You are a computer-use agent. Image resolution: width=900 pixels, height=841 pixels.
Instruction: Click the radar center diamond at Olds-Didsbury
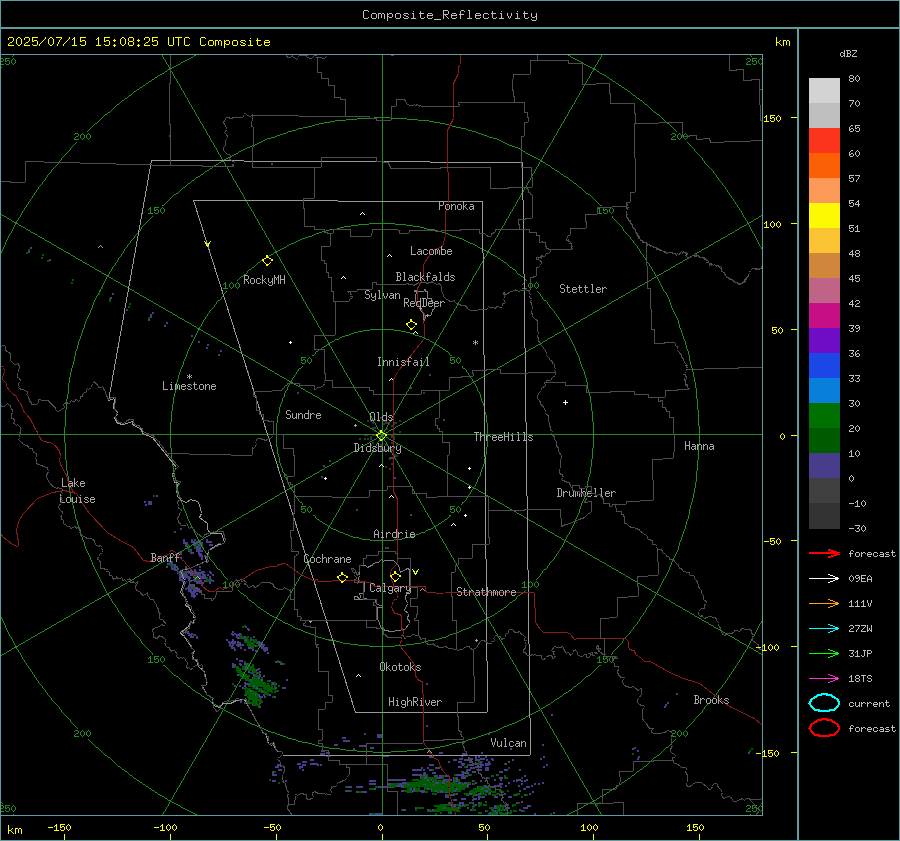point(381,436)
